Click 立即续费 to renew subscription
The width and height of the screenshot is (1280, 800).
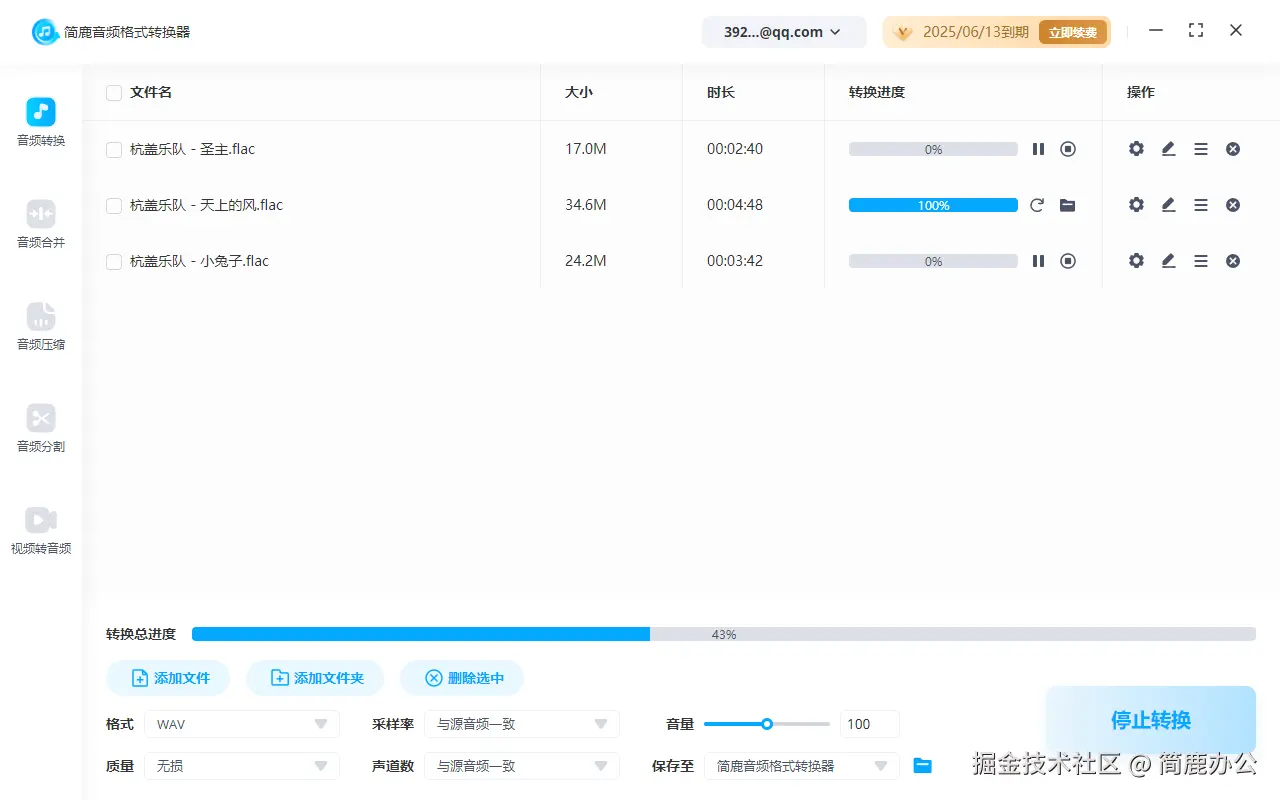(1073, 31)
